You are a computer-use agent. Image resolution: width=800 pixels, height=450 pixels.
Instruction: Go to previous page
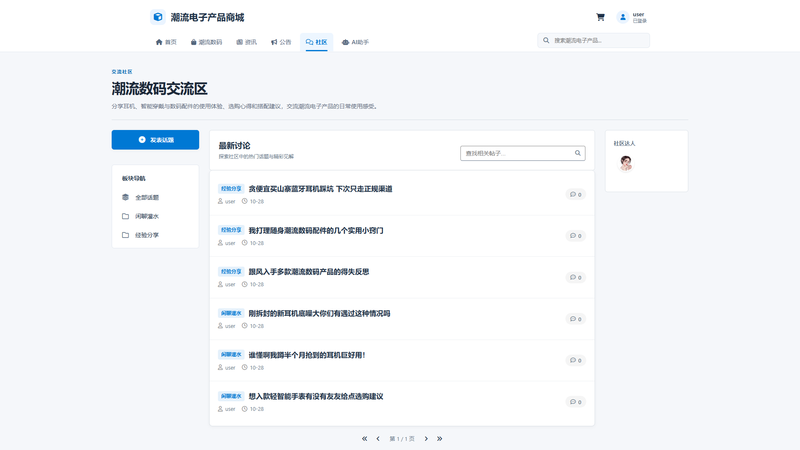[378, 439]
